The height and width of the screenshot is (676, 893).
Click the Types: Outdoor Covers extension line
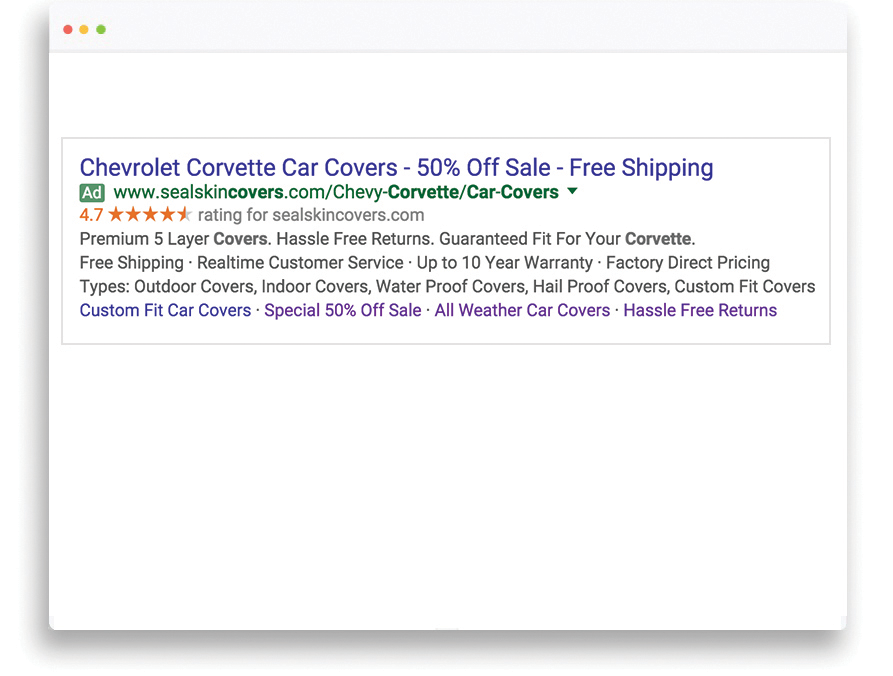[446, 286]
